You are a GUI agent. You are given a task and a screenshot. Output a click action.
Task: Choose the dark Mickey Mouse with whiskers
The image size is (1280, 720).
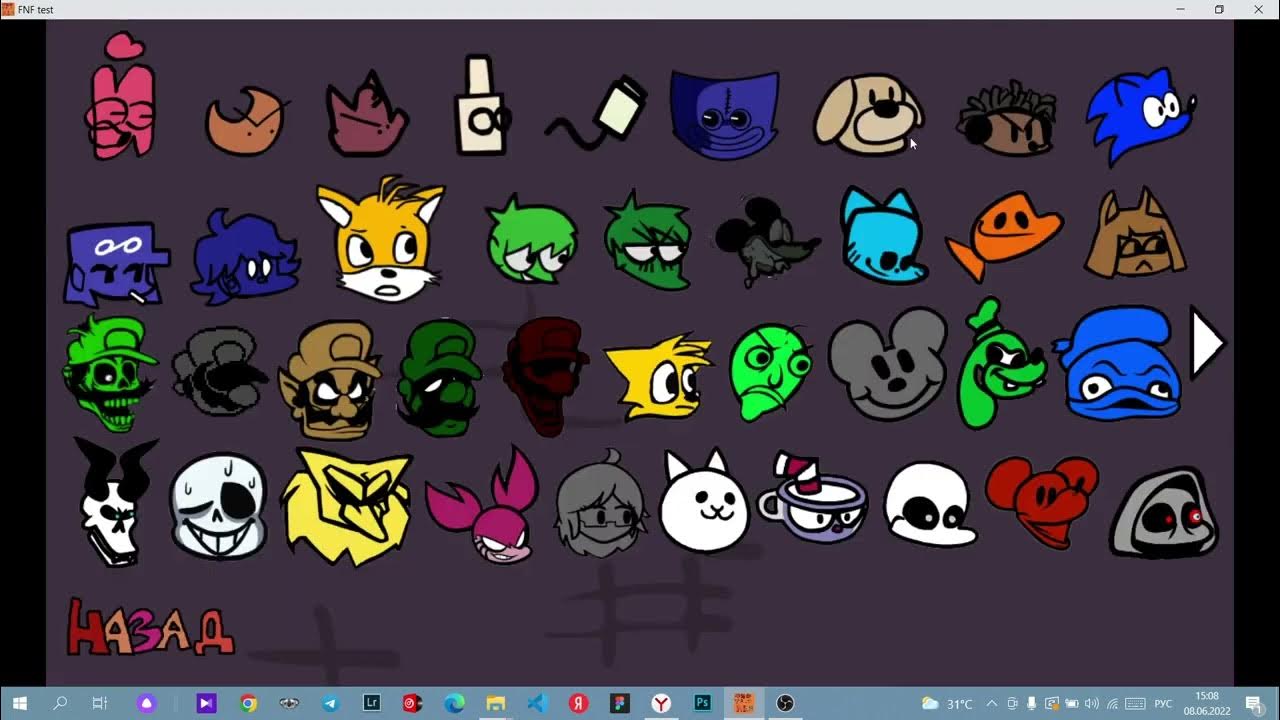766,240
